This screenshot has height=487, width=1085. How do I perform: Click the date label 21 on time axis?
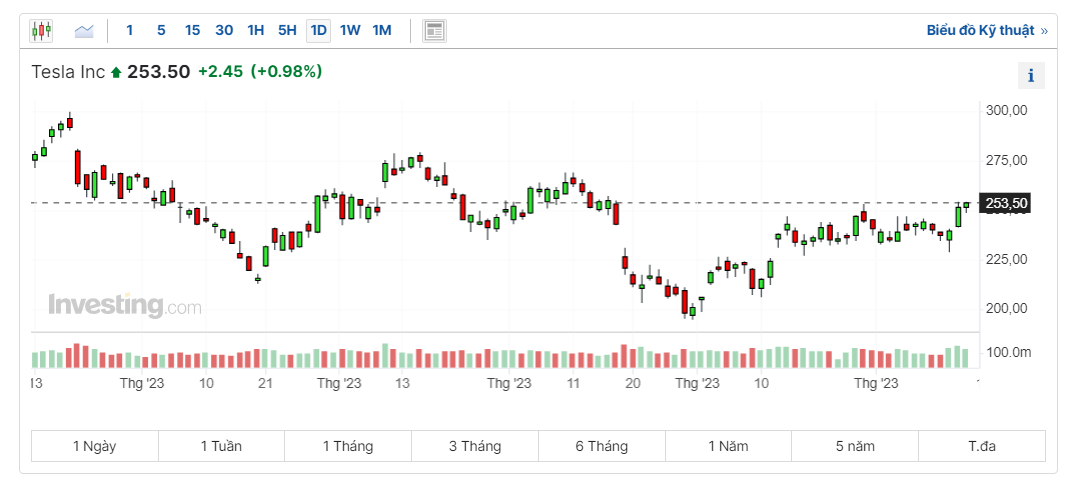pyautogui.click(x=265, y=383)
